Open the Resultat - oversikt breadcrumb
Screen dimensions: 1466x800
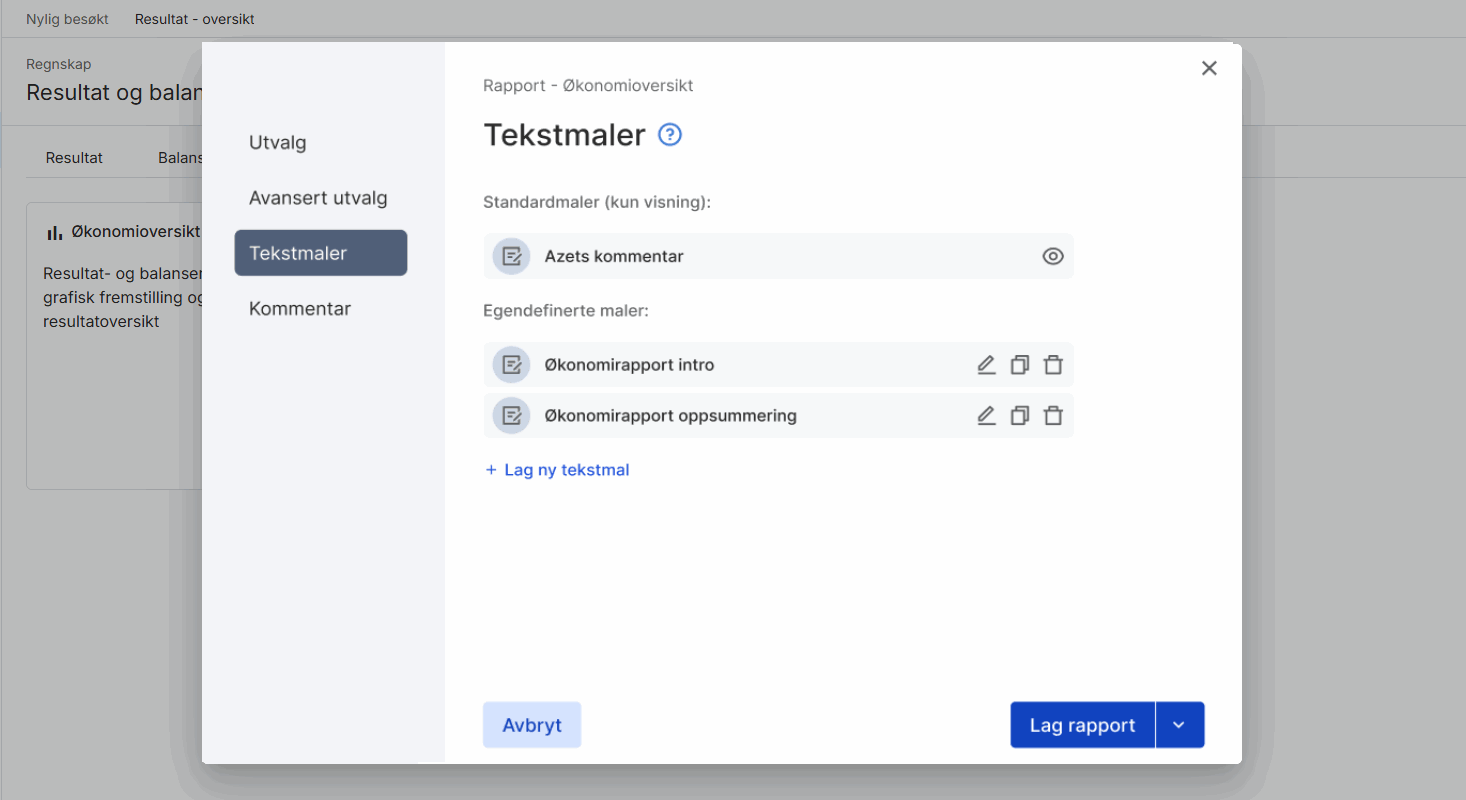click(195, 19)
